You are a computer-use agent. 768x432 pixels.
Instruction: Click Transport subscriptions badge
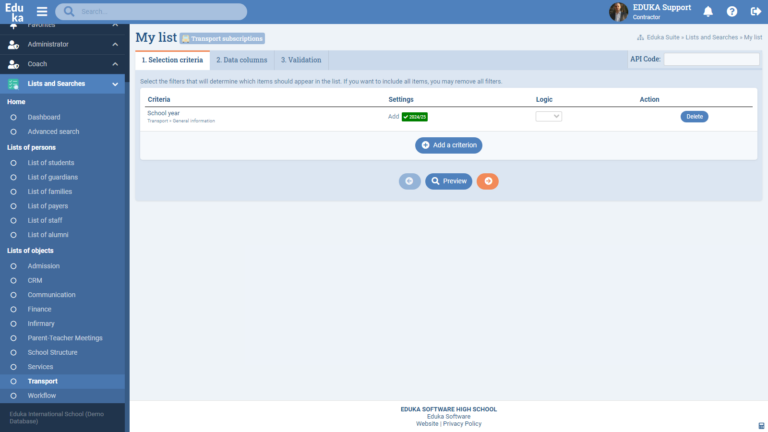(222, 39)
